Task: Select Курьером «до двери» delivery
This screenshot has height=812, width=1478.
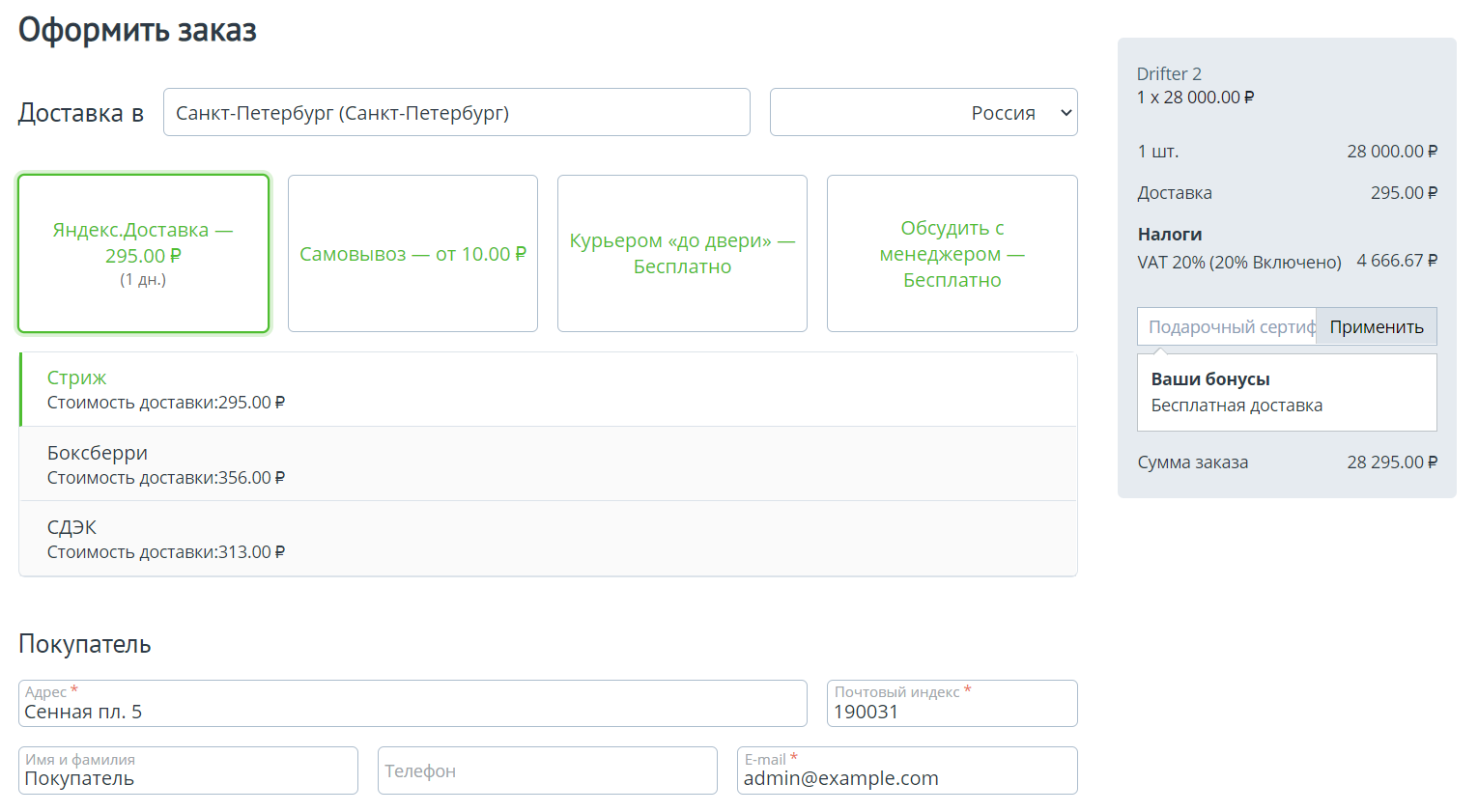Action: pos(682,254)
